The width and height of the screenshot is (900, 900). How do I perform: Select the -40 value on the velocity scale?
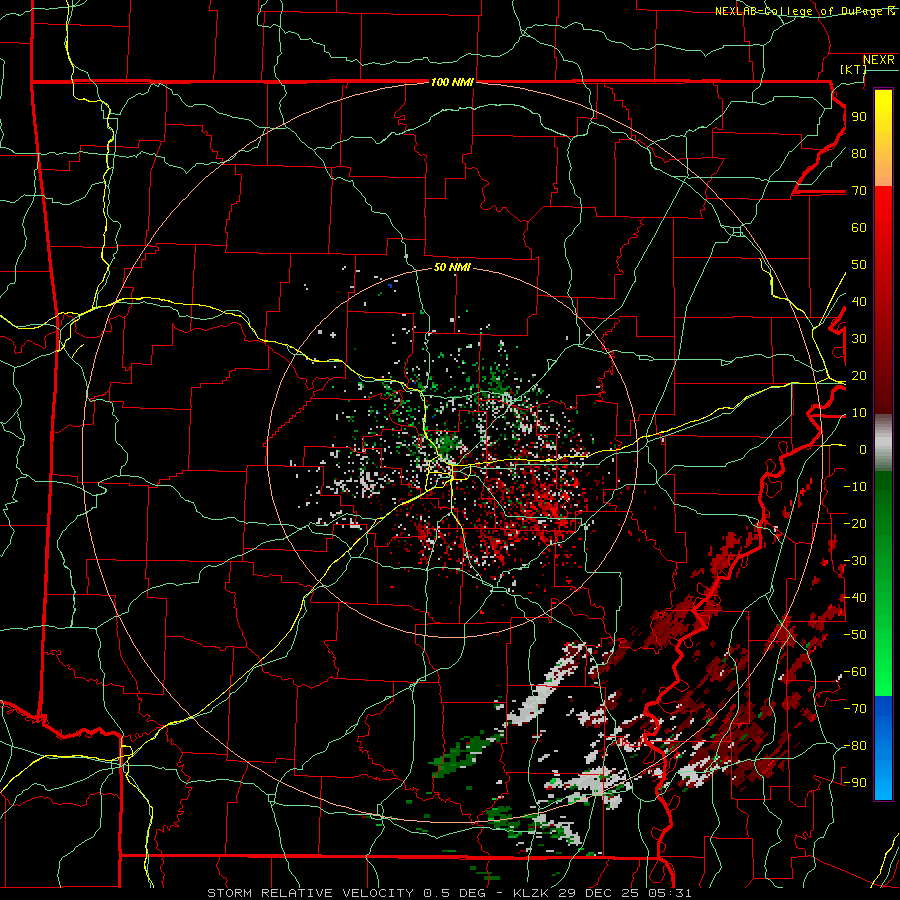click(x=855, y=598)
